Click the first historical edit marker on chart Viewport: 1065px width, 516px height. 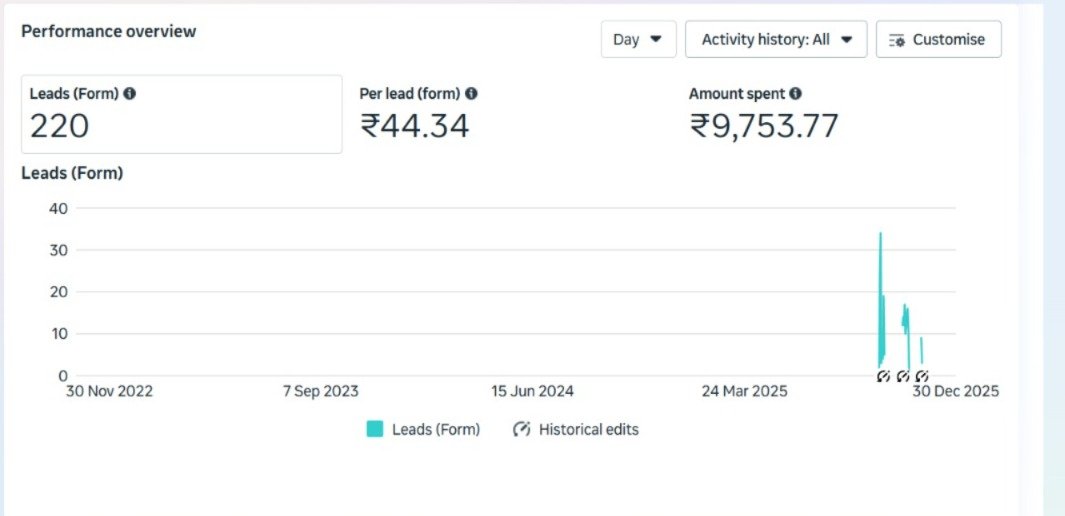pyautogui.click(x=883, y=376)
